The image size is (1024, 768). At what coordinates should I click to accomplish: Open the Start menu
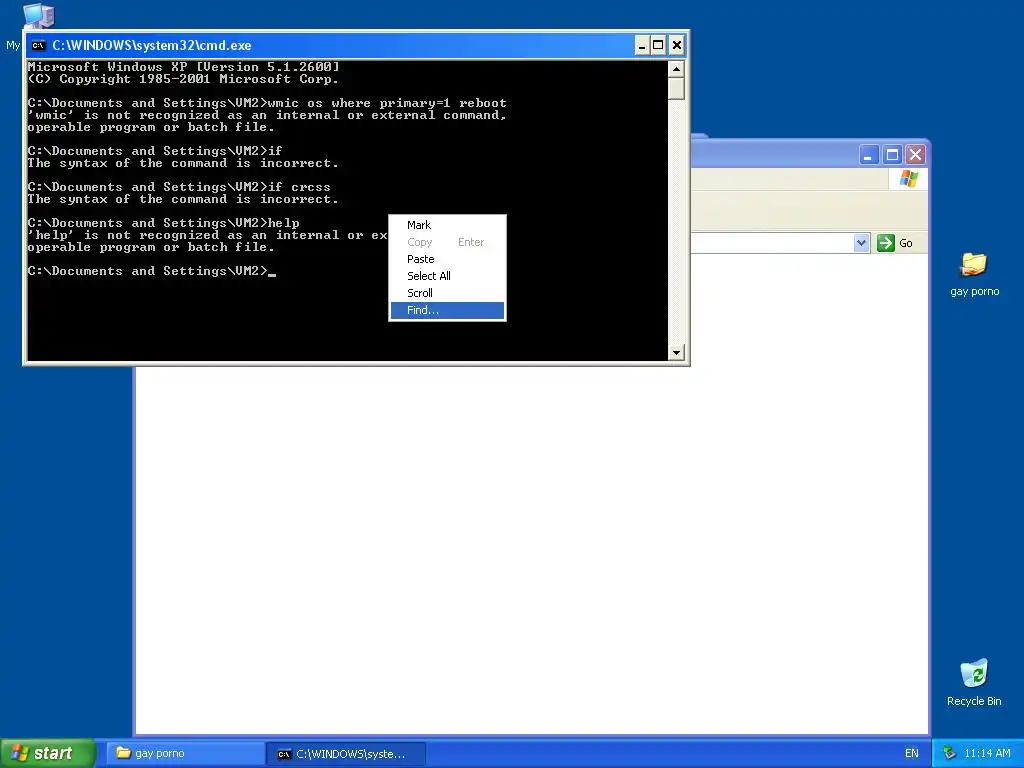point(47,753)
